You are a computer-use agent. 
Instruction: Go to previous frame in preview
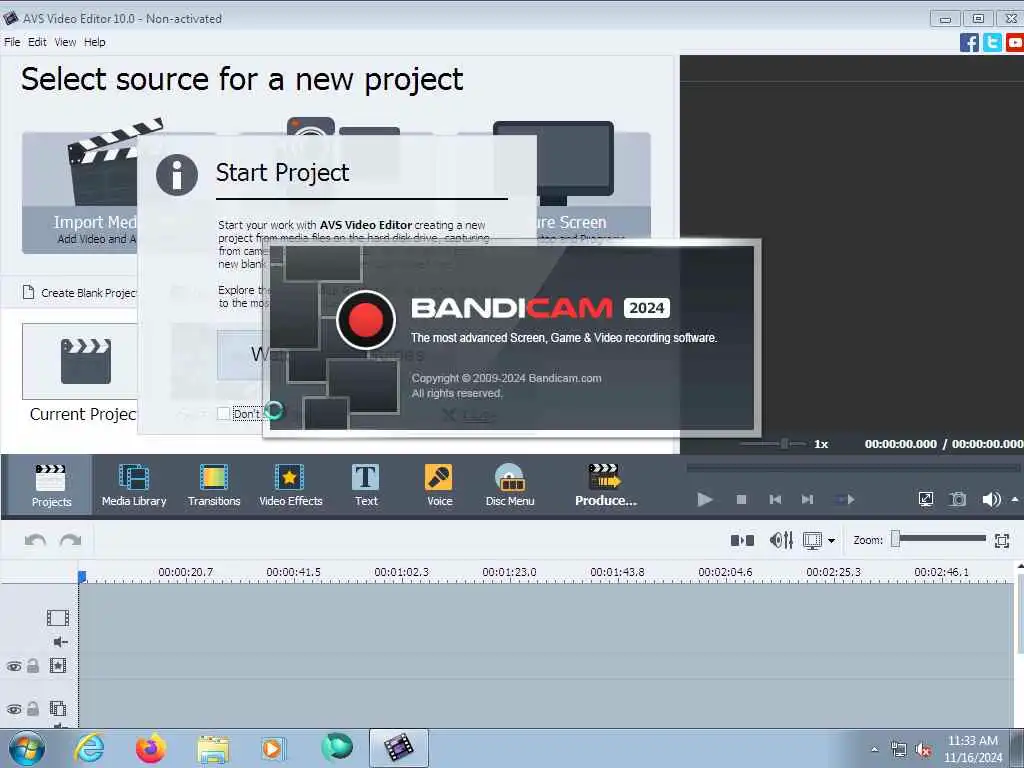click(775, 500)
